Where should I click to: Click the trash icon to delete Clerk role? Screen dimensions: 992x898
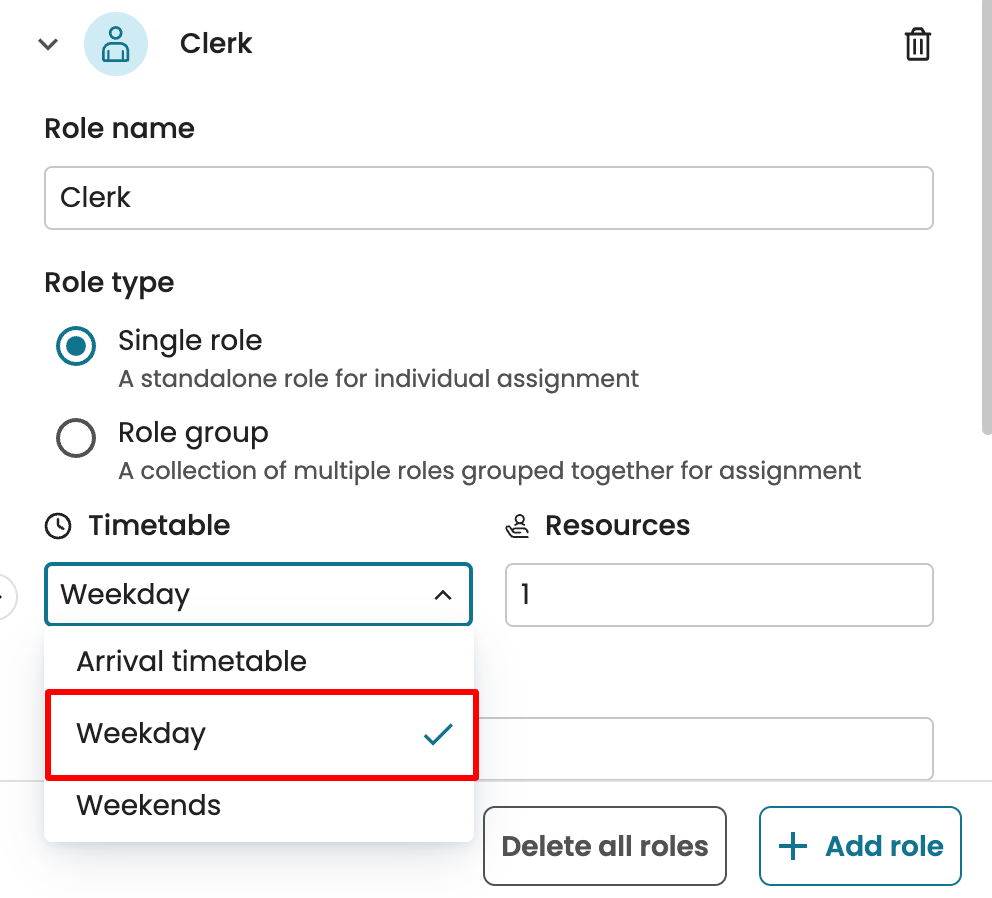tap(917, 45)
